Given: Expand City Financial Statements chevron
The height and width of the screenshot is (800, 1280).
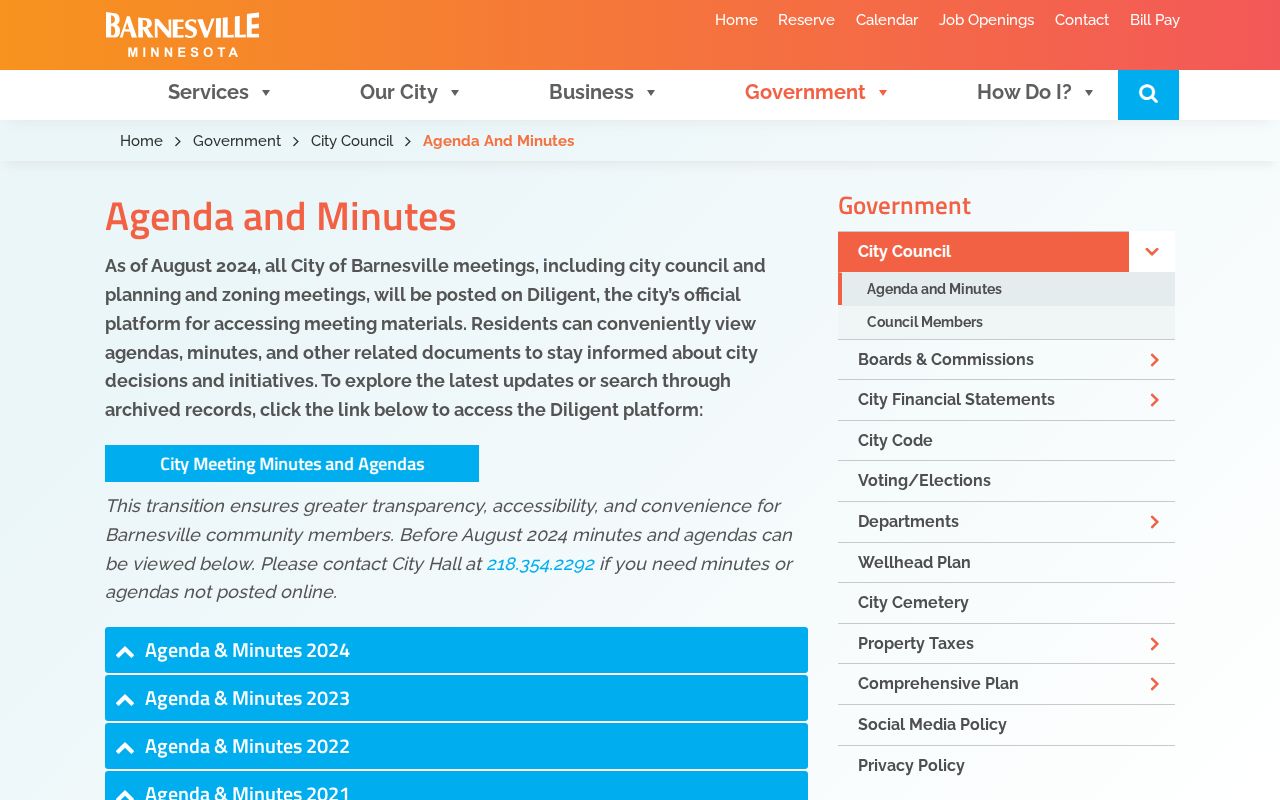Looking at the screenshot, I should 1154,400.
